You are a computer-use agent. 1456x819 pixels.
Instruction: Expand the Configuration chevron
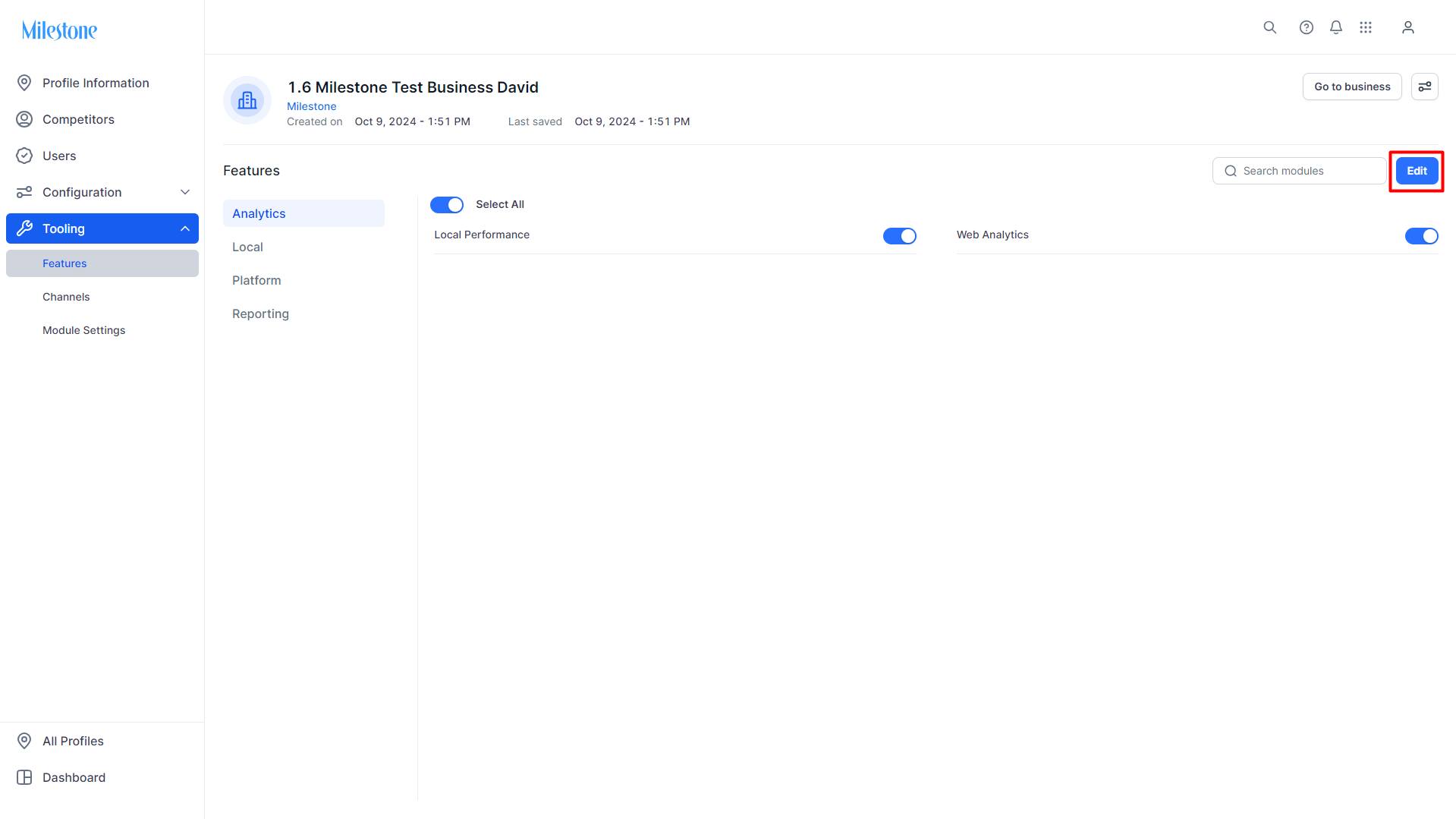(185, 192)
